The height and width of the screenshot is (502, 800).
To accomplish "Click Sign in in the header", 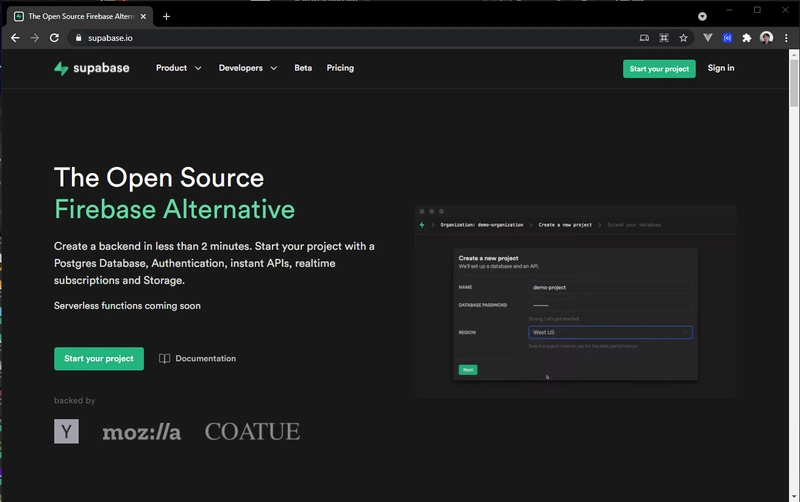I will coord(721,68).
